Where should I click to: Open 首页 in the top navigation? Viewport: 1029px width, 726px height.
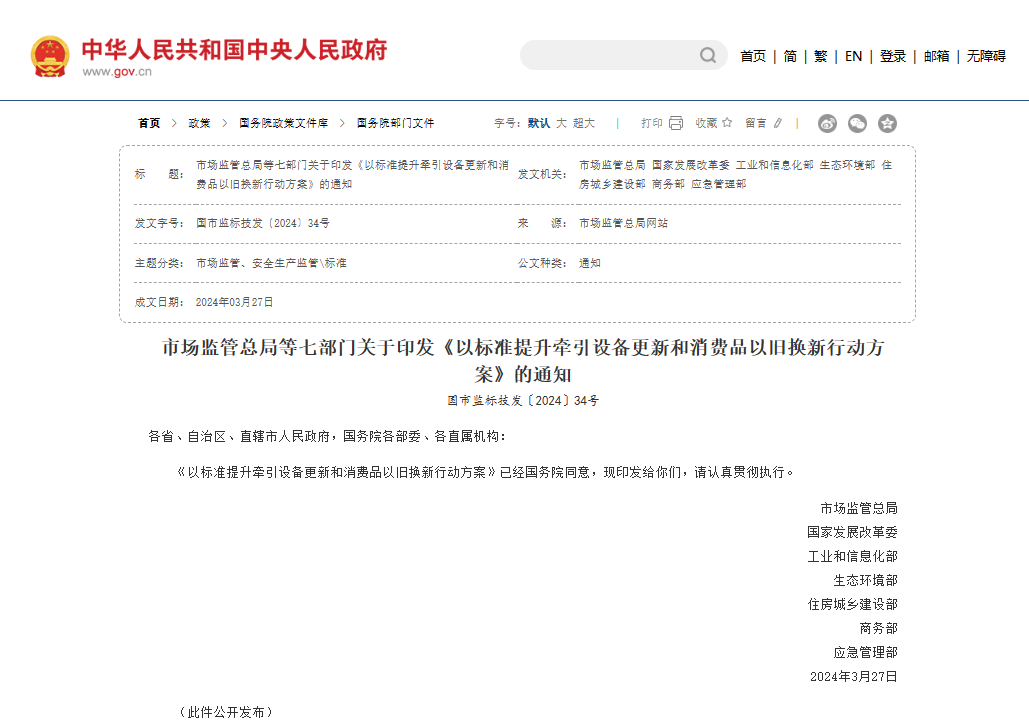[x=753, y=56]
